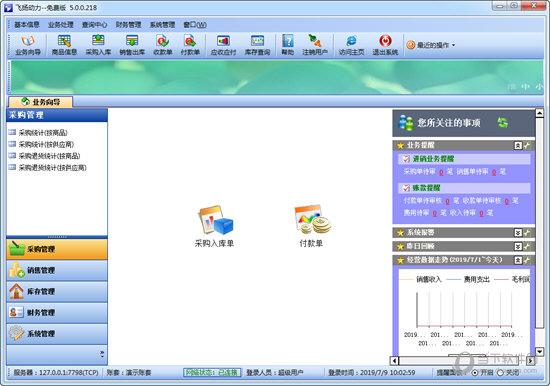The height and width of the screenshot is (386, 550).
Task: Click the 收款单 toolbar icon
Action: [162, 45]
